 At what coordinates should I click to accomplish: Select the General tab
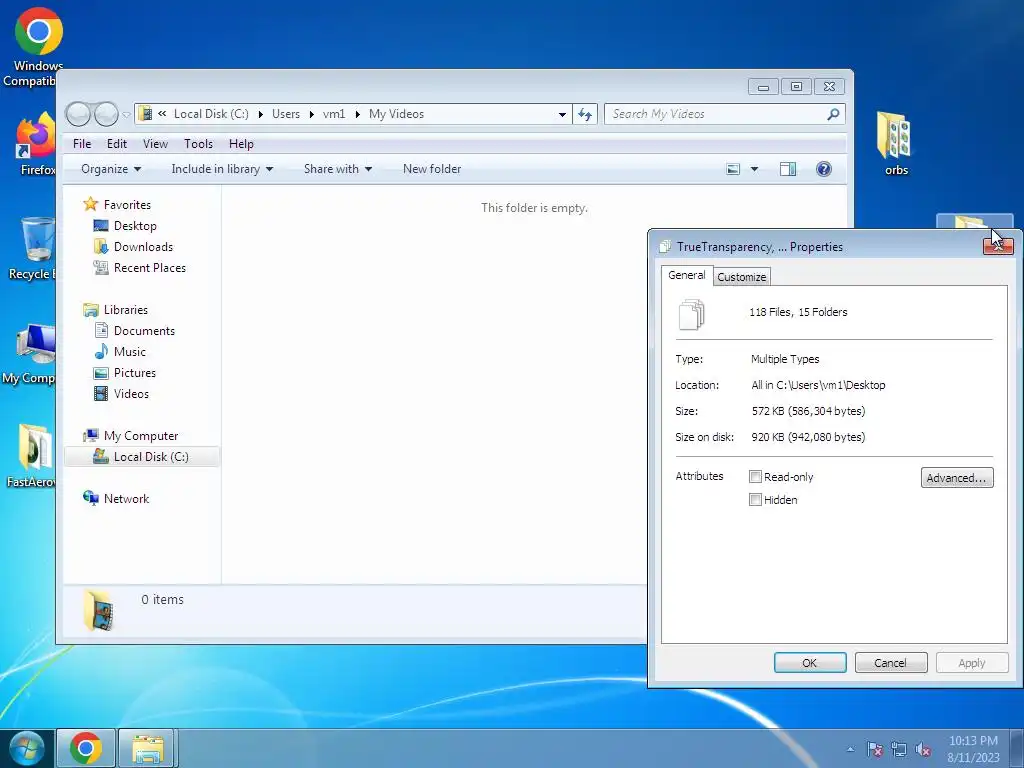click(x=686, y=275)
